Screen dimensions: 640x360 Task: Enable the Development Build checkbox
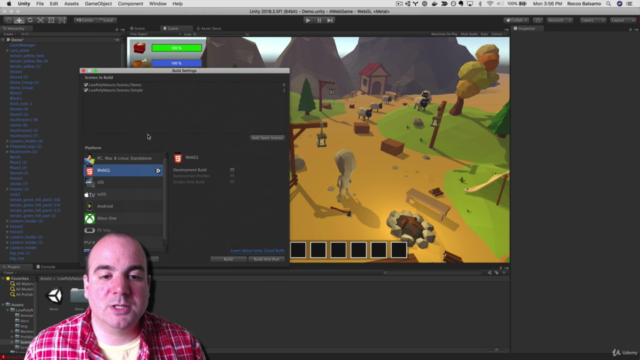tap(232, 170)
